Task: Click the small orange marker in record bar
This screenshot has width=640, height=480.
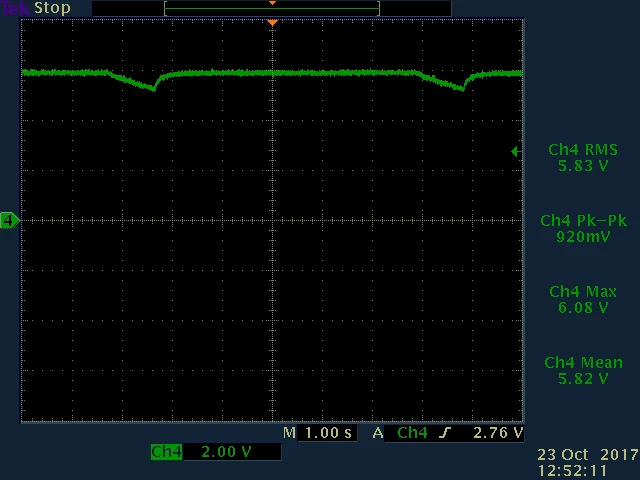Action: pos(272,3)
